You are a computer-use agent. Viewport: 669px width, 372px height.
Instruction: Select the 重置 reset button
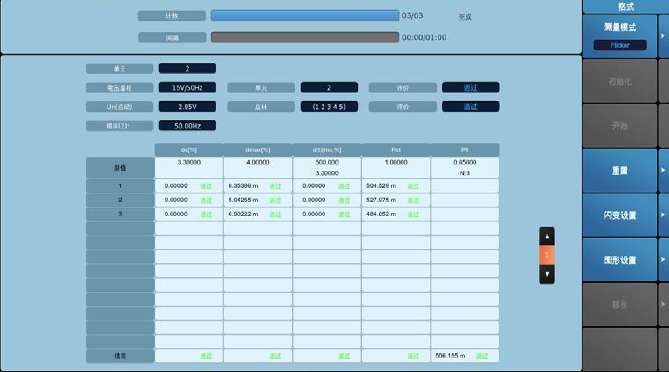pos(620,171)
